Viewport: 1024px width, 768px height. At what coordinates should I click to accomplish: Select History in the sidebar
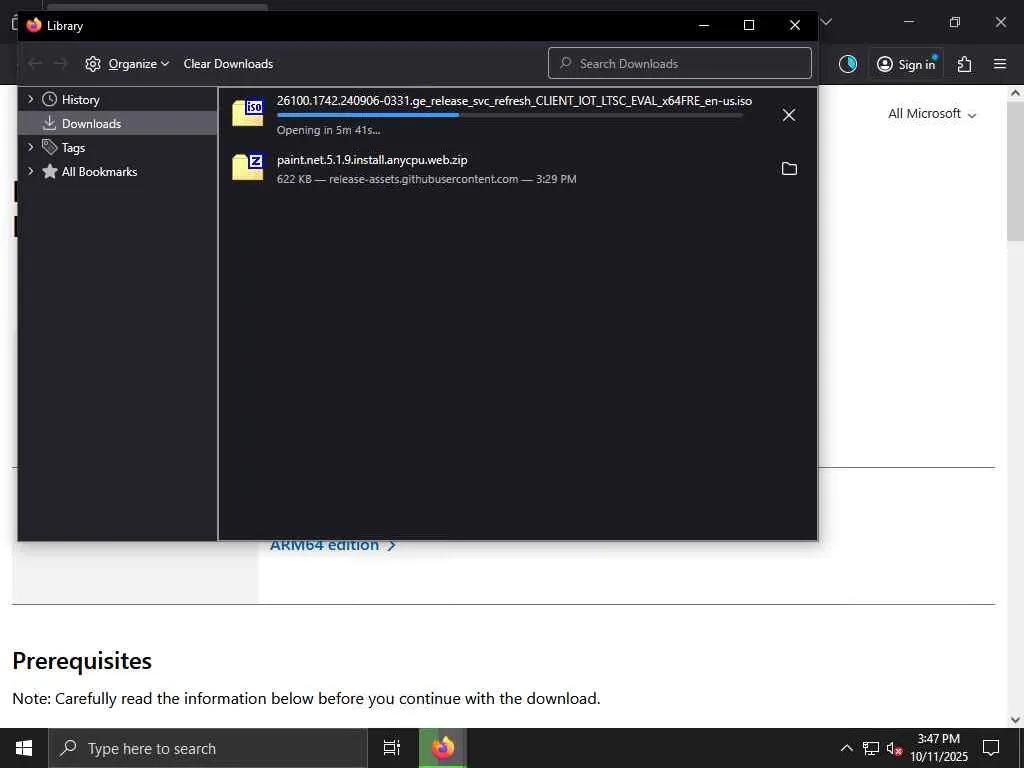[x=80, y=99]
